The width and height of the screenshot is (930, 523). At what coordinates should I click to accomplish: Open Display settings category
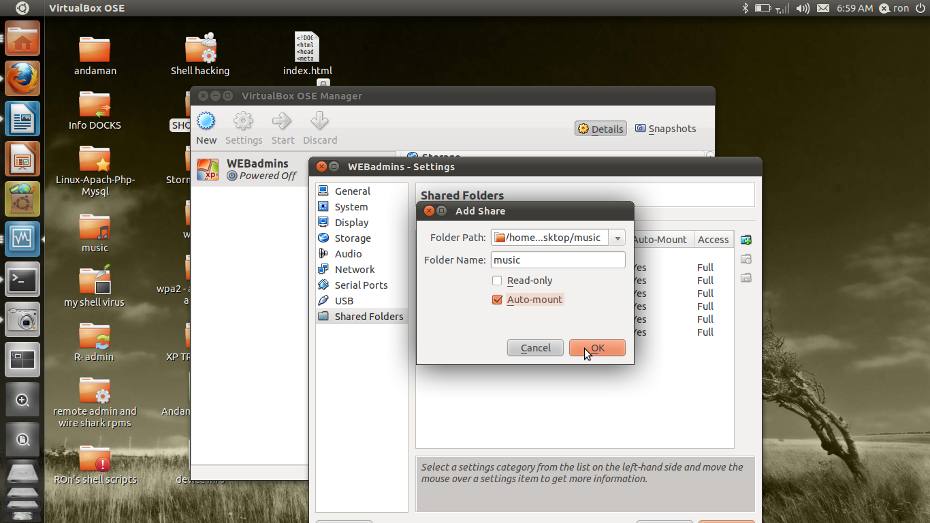[x=352, y=222]
